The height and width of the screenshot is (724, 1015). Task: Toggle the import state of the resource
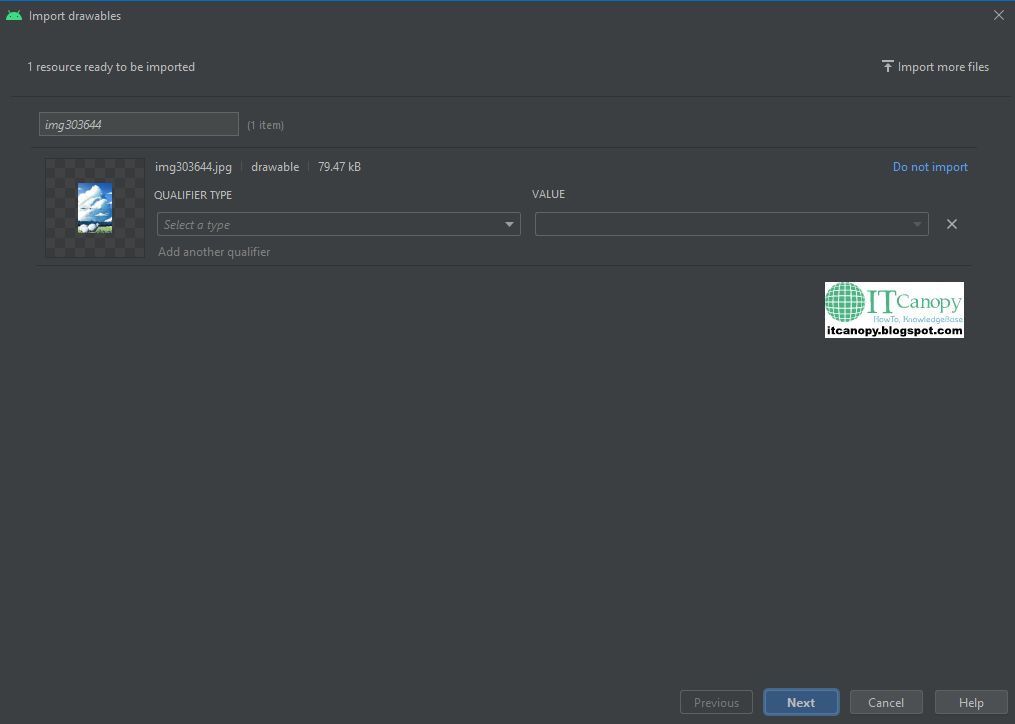click(x=930, y=166)
